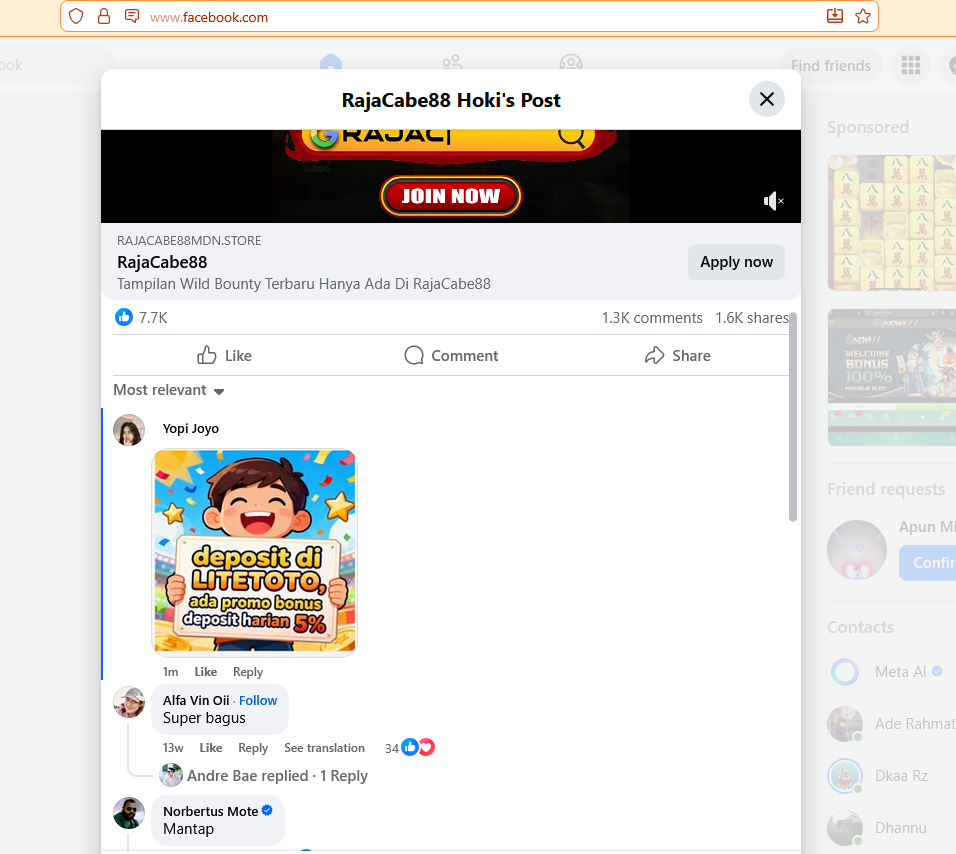Viewport: 956px width, 854px height.
Task: Click the Share button on the post
Action: pos(677,355)
